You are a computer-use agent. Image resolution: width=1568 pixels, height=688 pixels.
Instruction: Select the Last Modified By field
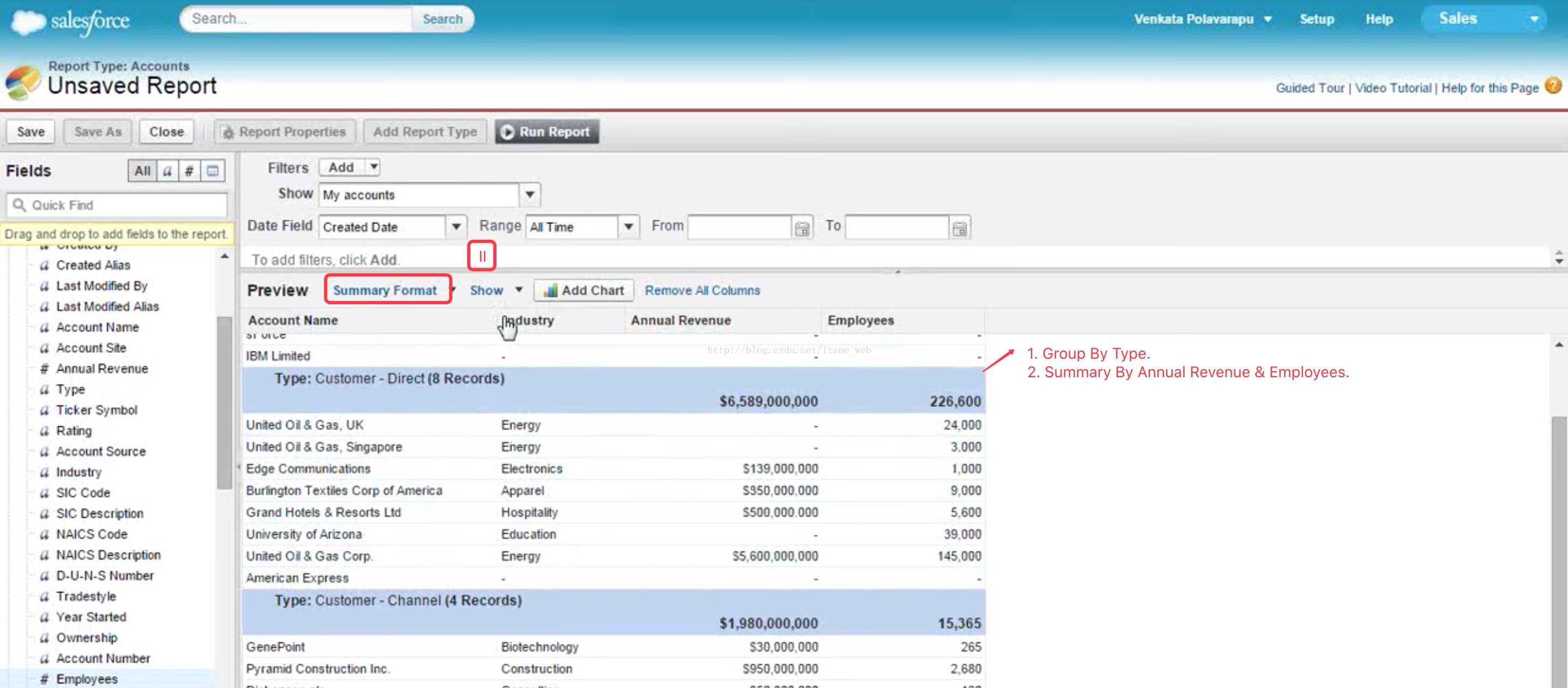click(x=101, y=286)
